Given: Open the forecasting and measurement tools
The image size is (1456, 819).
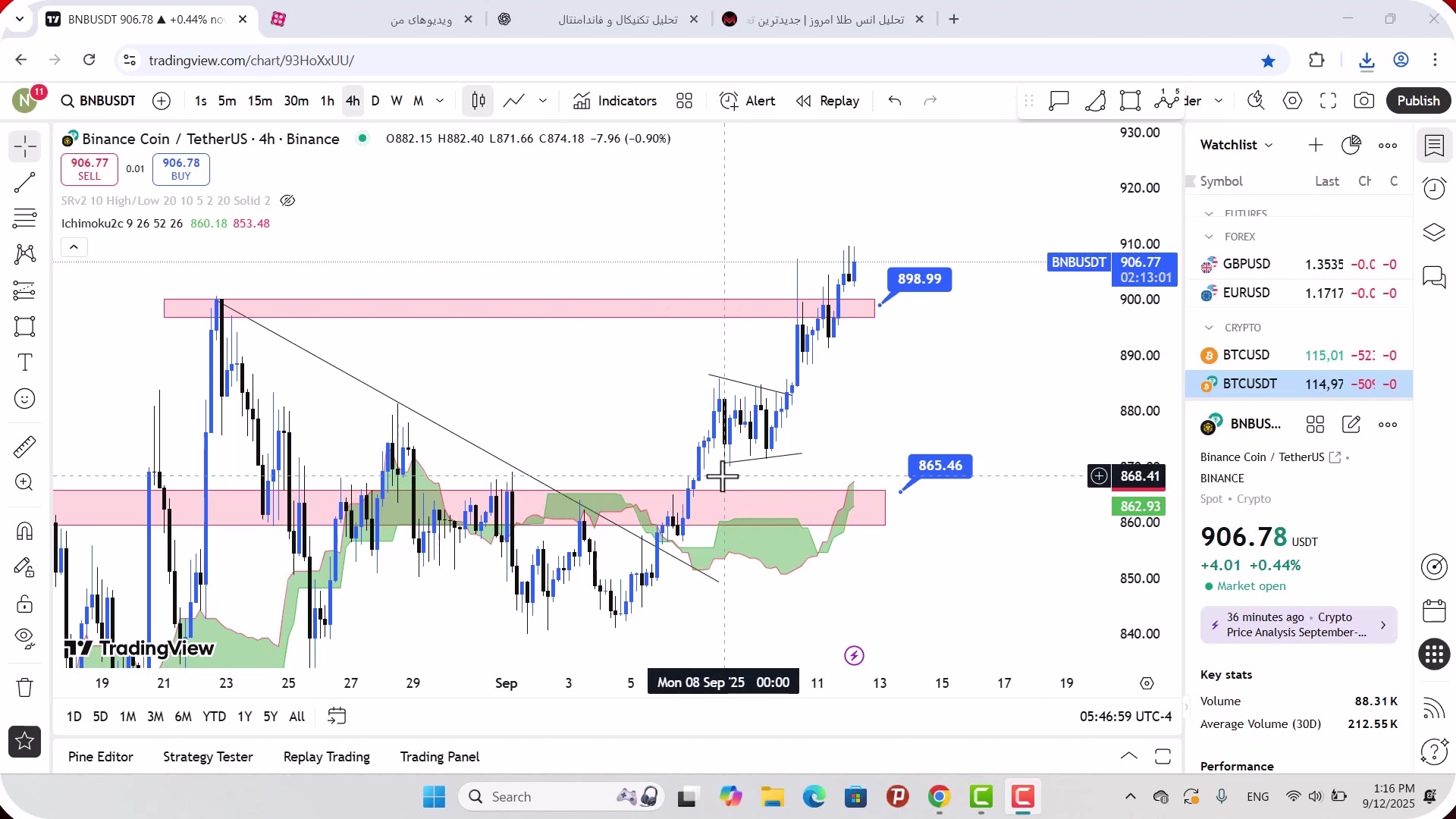Looking at the screenshot, I should click(x=24, y=290).
